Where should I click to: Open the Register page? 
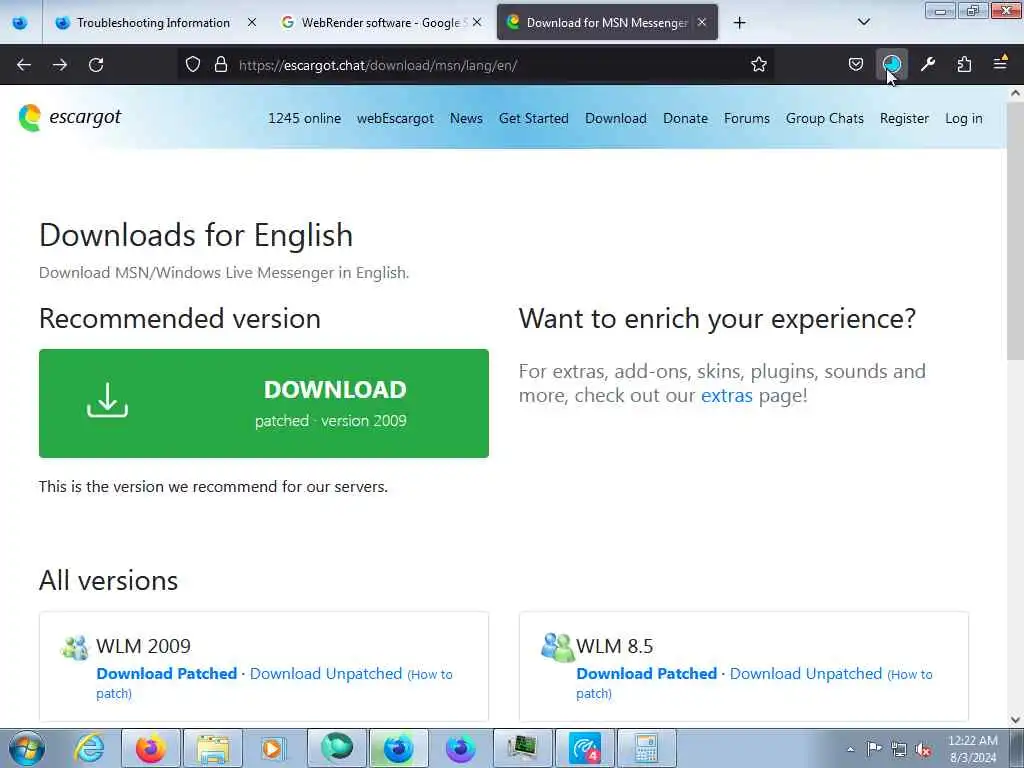(904, 119)
